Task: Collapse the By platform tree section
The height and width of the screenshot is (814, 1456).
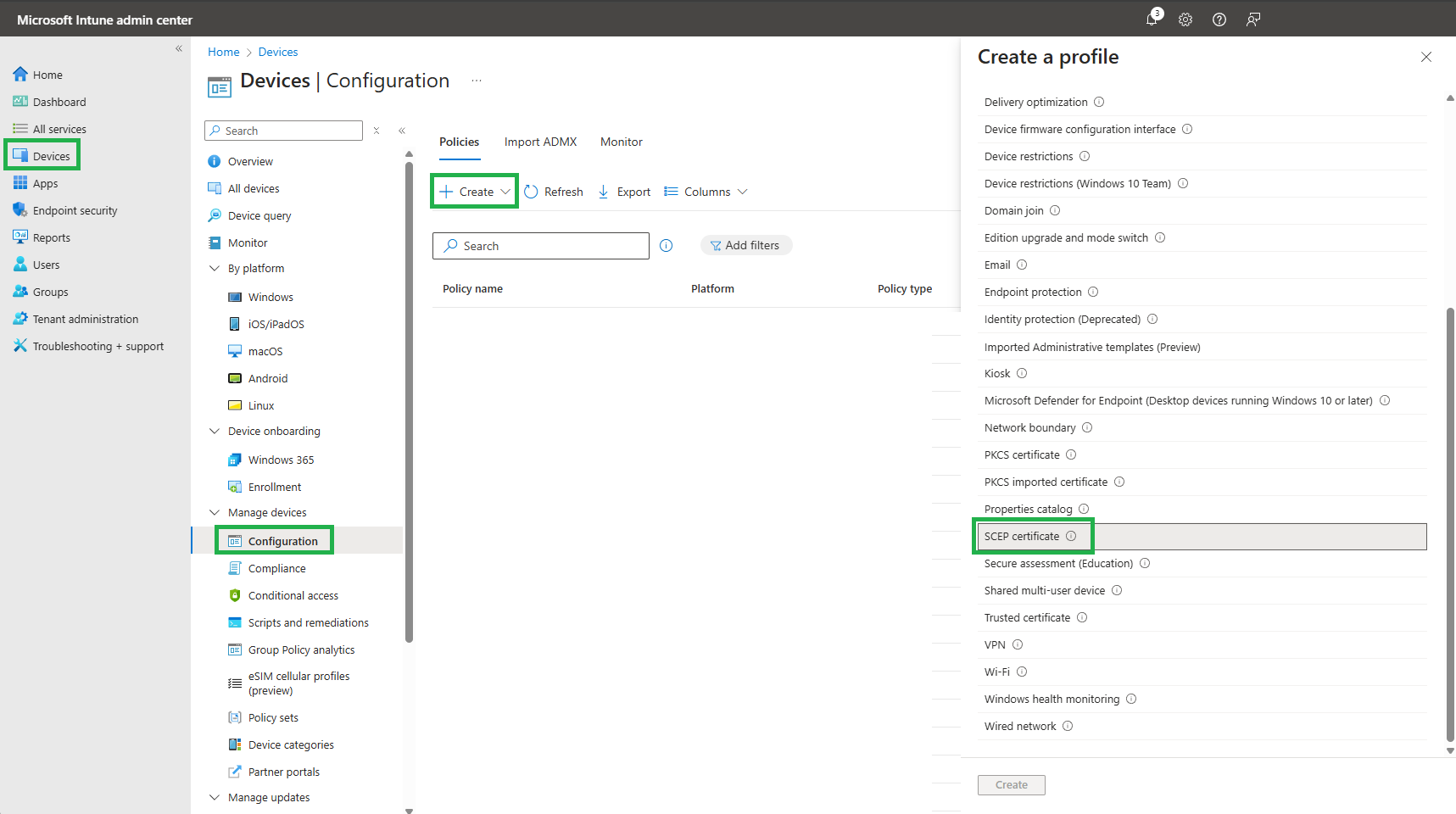Action: pyautogui.click(x=215, y=268)
